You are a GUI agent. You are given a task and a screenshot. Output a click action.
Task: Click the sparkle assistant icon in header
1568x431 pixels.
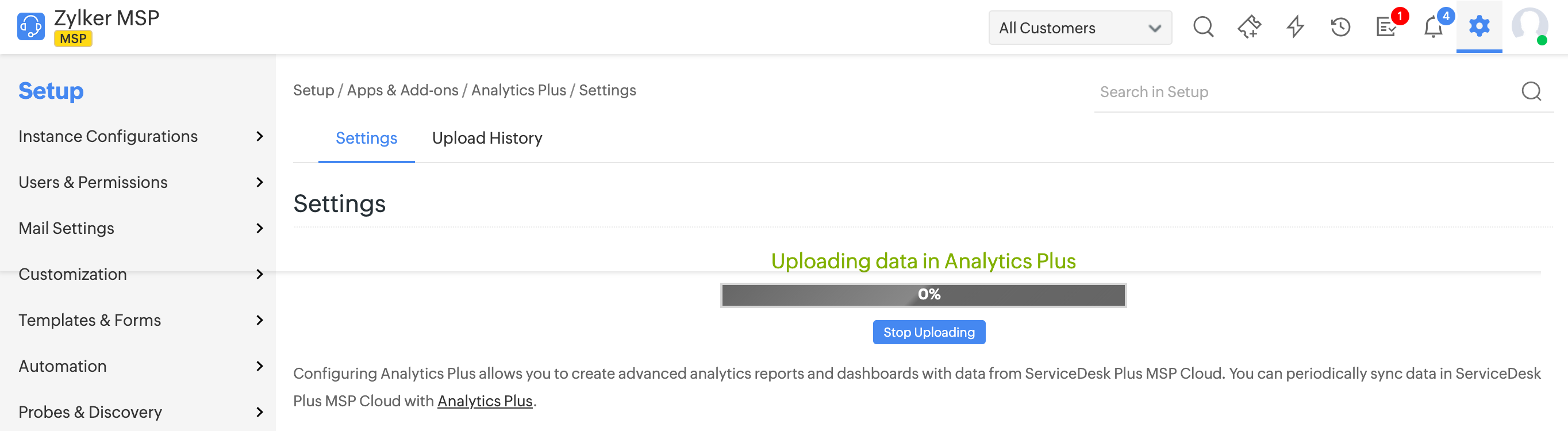coord(1249,28)
